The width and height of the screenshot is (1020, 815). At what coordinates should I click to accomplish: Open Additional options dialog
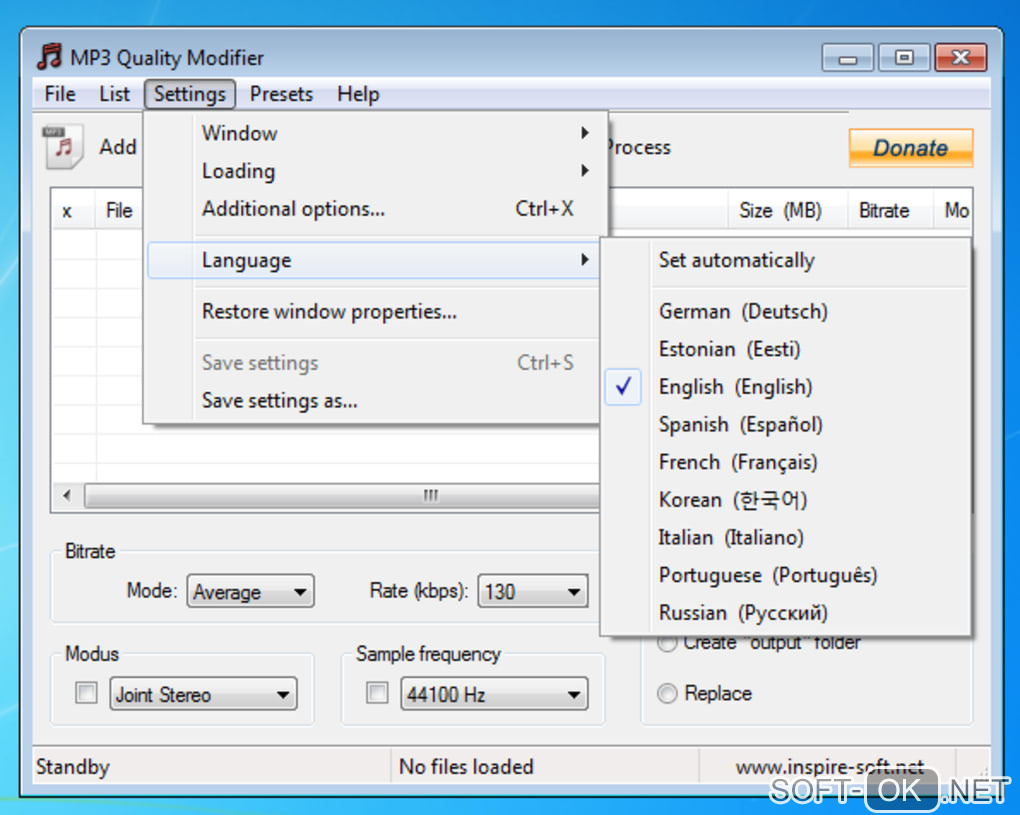point(375,209)
